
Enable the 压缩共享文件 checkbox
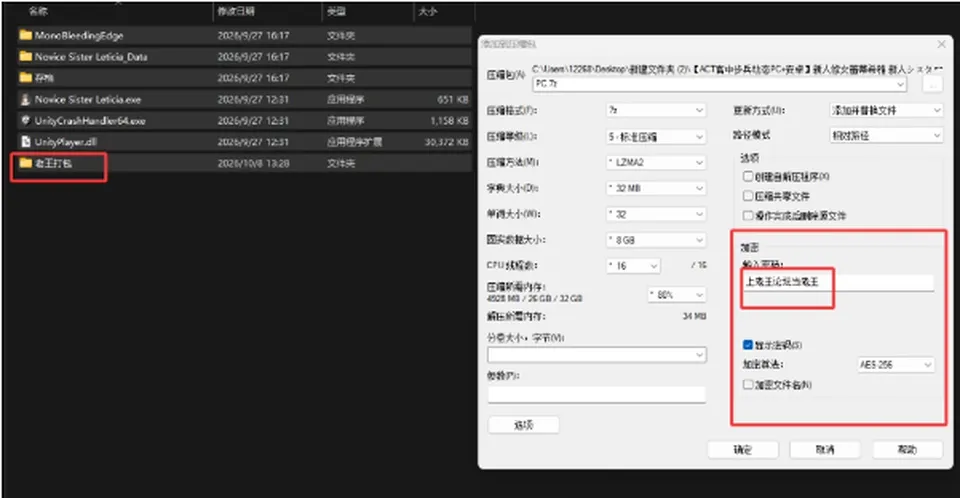(x=748, y=196)
